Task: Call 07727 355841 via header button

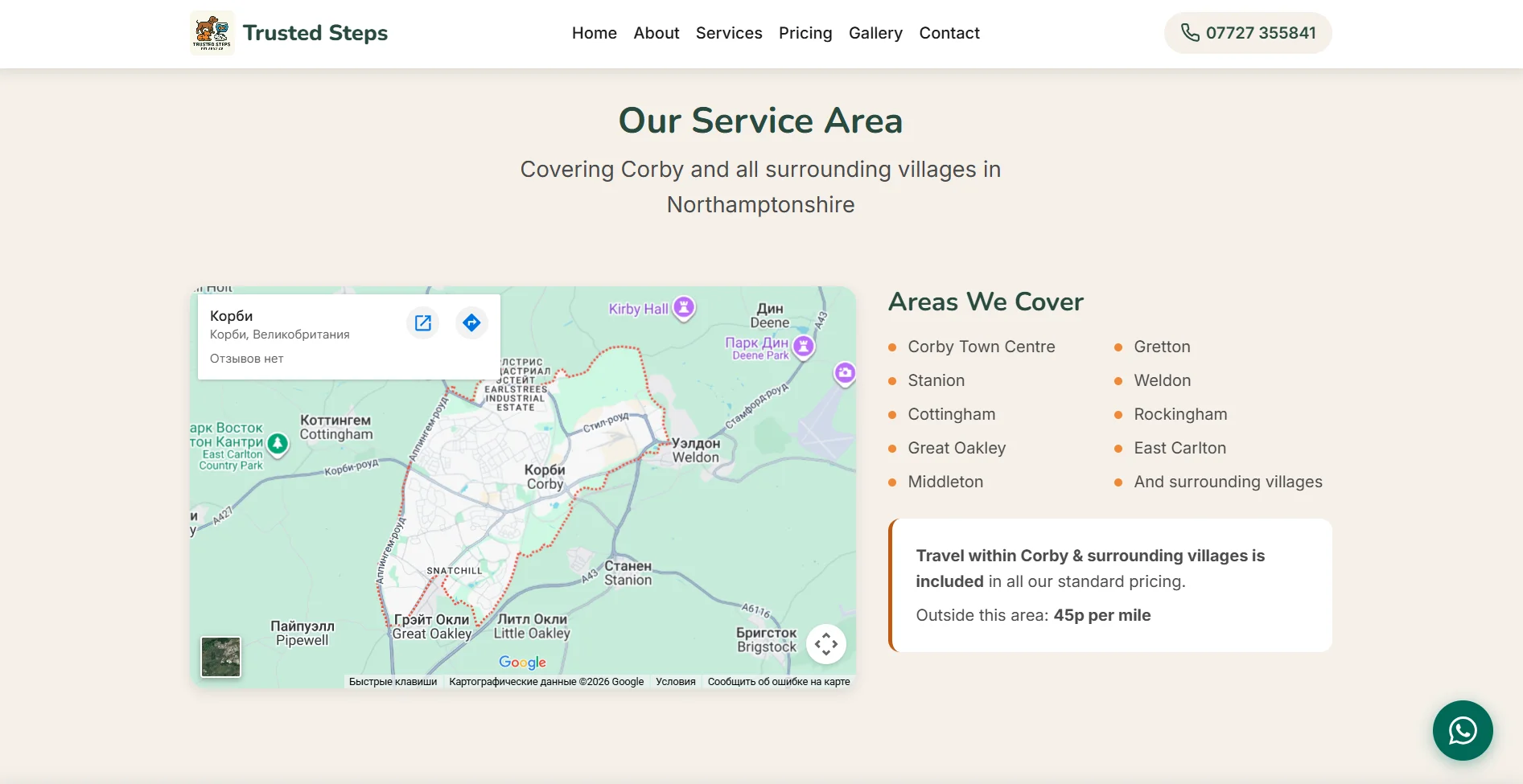Action: click(1247, 33)
